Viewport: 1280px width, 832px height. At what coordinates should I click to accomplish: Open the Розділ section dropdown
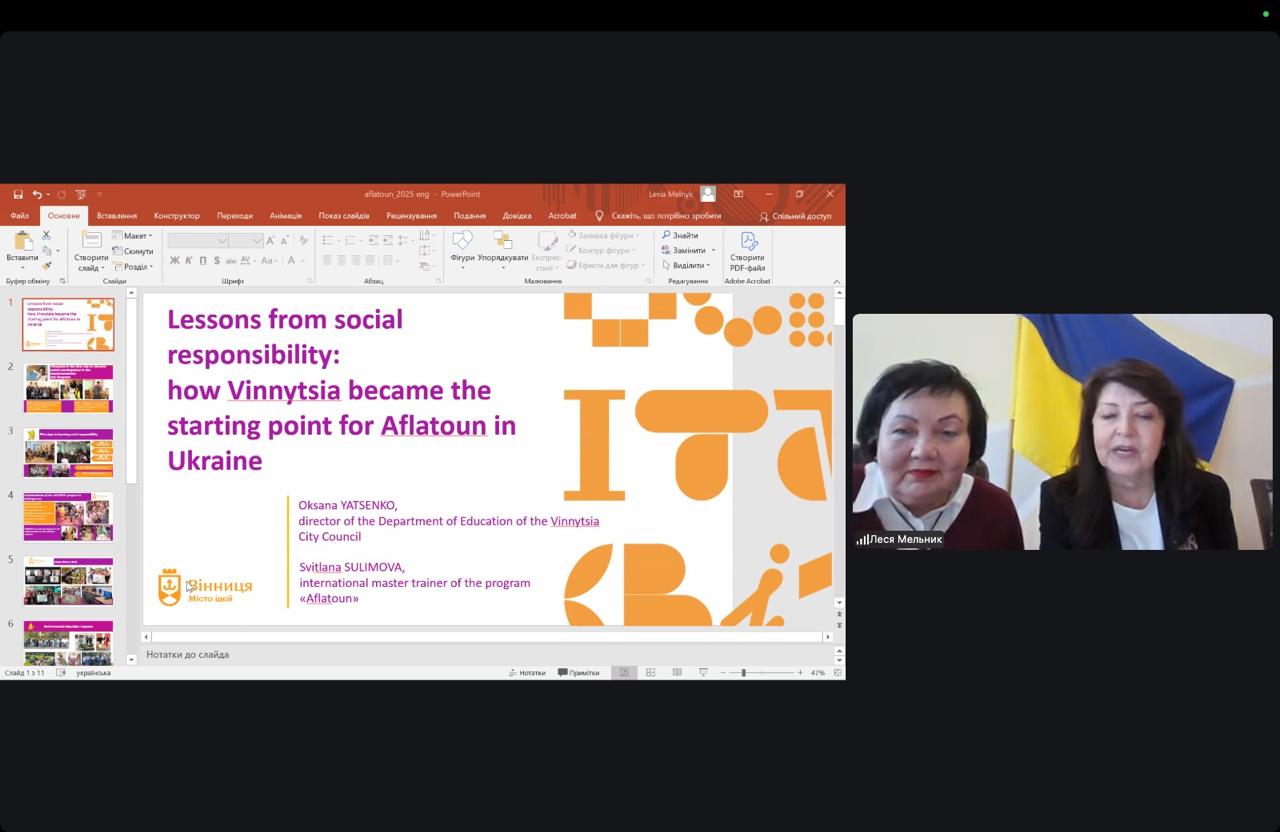[x=136, y=267]
